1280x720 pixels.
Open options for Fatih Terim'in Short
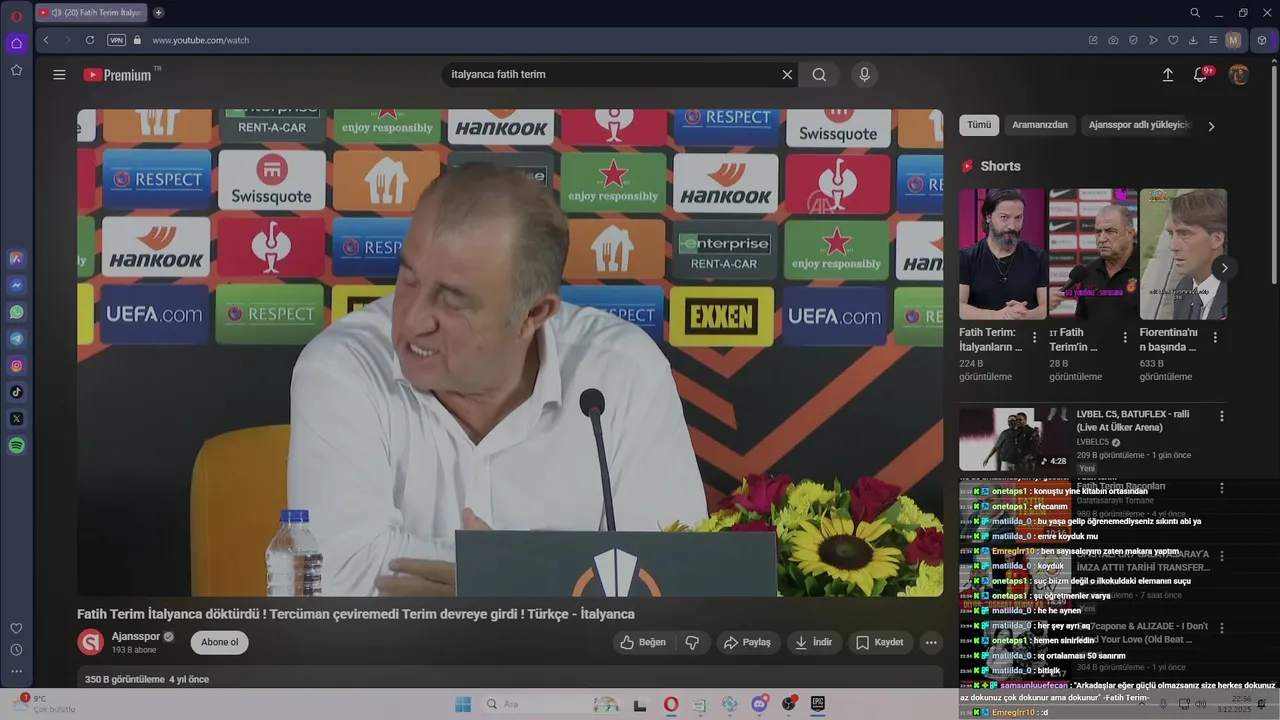point(1125,338)
